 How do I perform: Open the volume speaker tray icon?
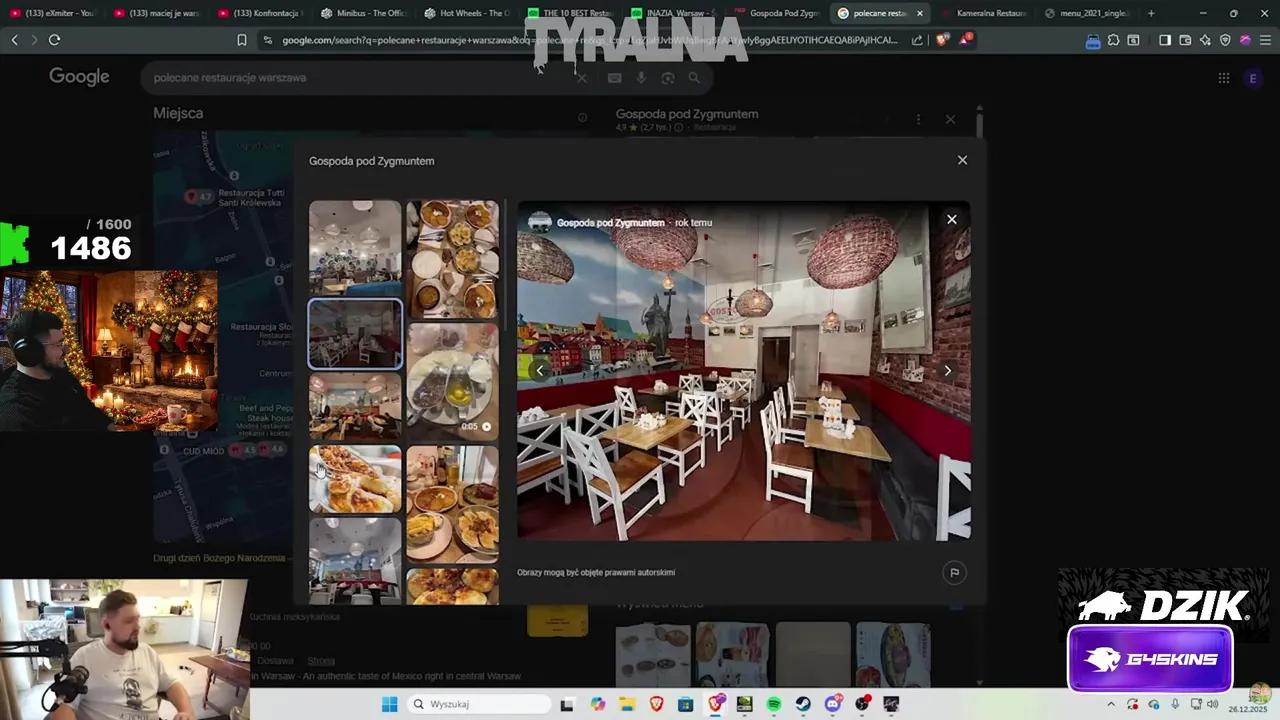[1212, 704]
